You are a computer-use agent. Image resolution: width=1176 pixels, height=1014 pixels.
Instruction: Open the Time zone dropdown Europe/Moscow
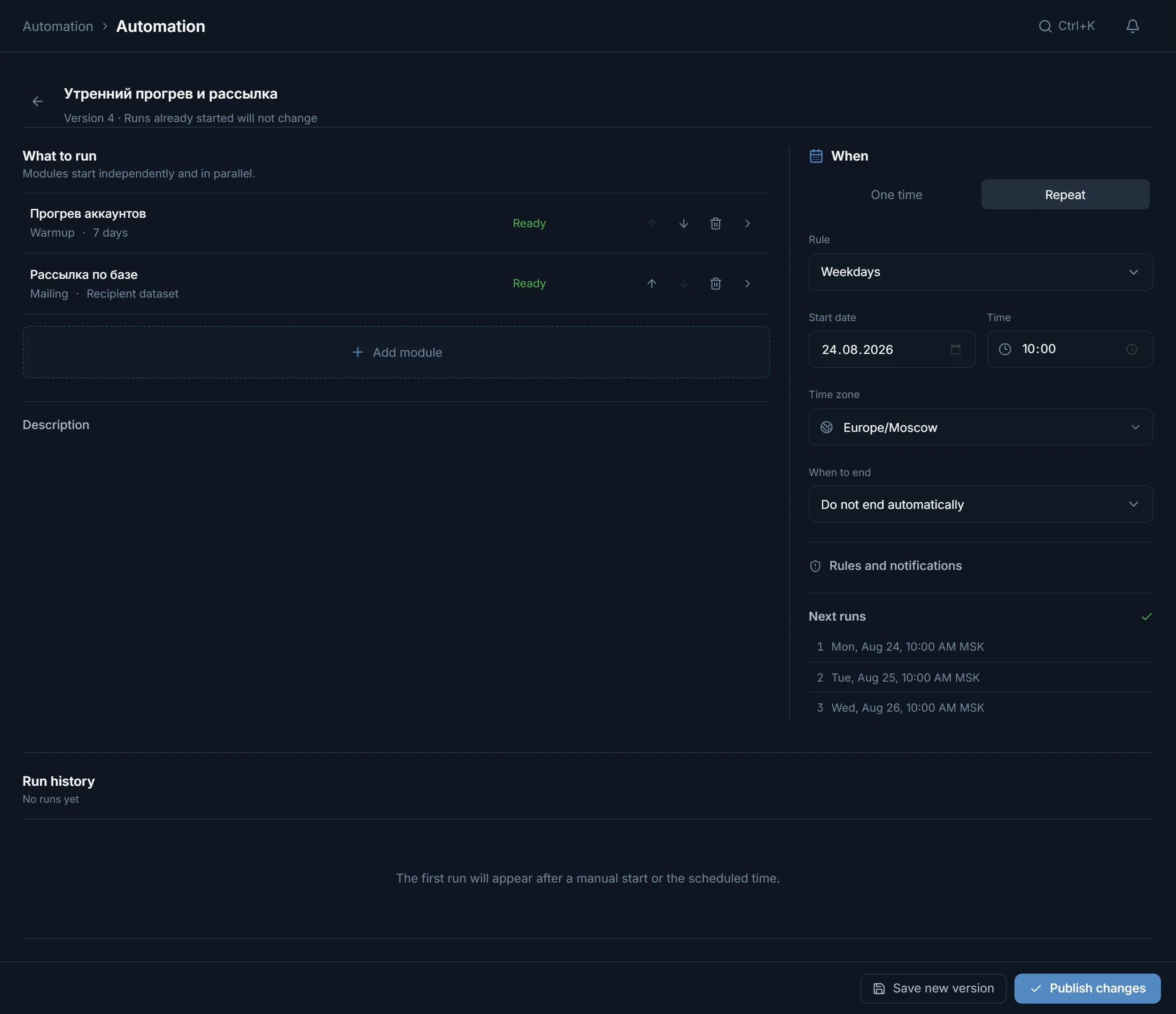pyautogui.click(x=980, y=427)
